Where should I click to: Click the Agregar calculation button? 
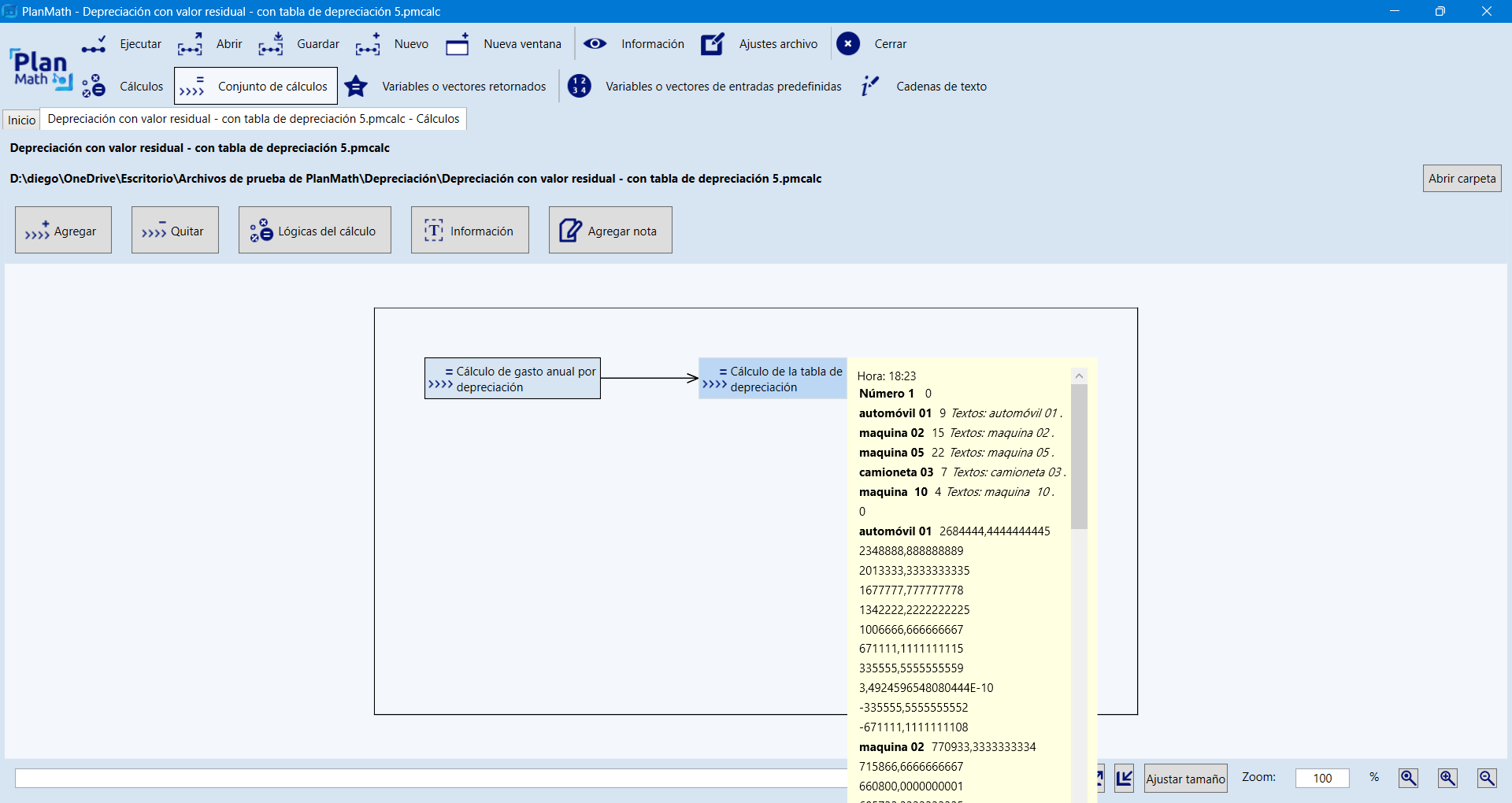pos(63,231)
